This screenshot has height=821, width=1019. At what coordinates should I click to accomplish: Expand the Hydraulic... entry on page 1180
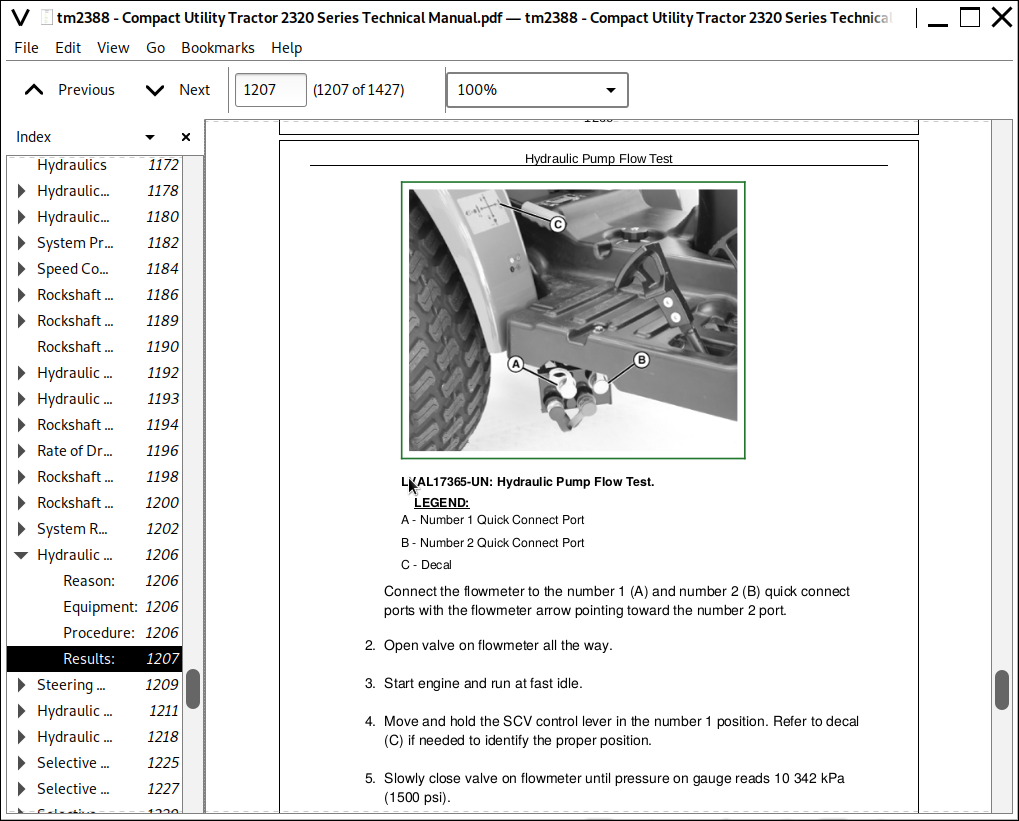tap(21, 217)
